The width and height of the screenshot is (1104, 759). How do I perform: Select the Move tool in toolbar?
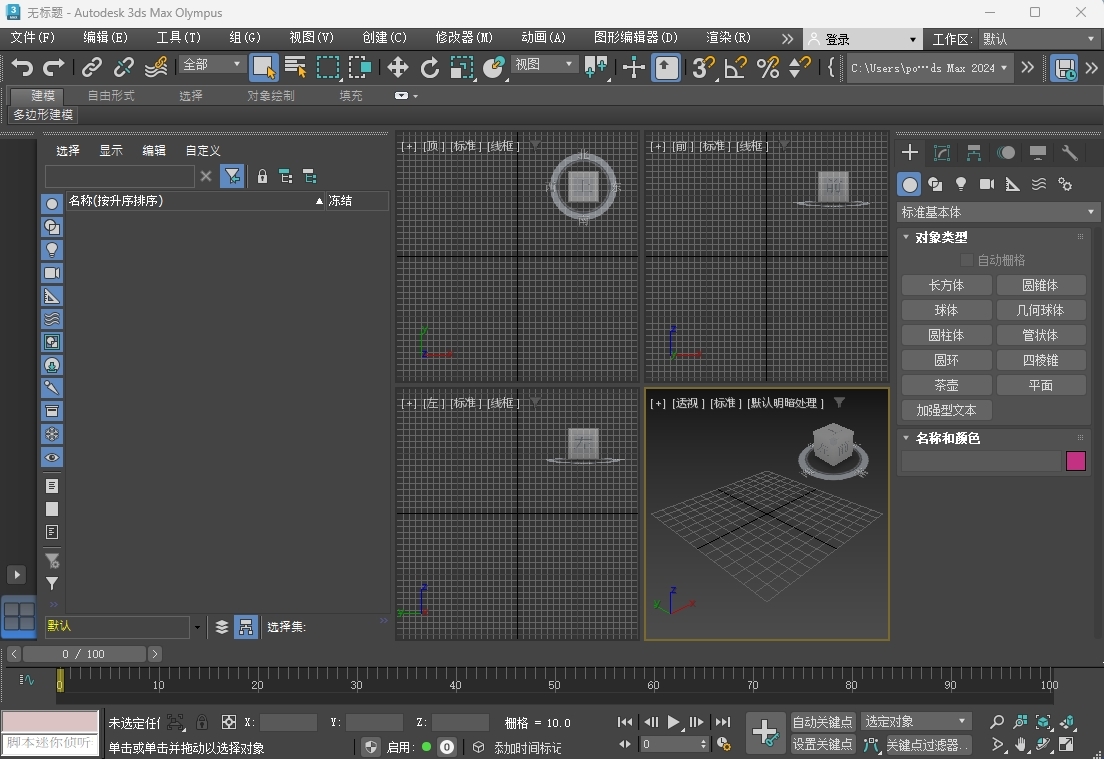(398, 67)
